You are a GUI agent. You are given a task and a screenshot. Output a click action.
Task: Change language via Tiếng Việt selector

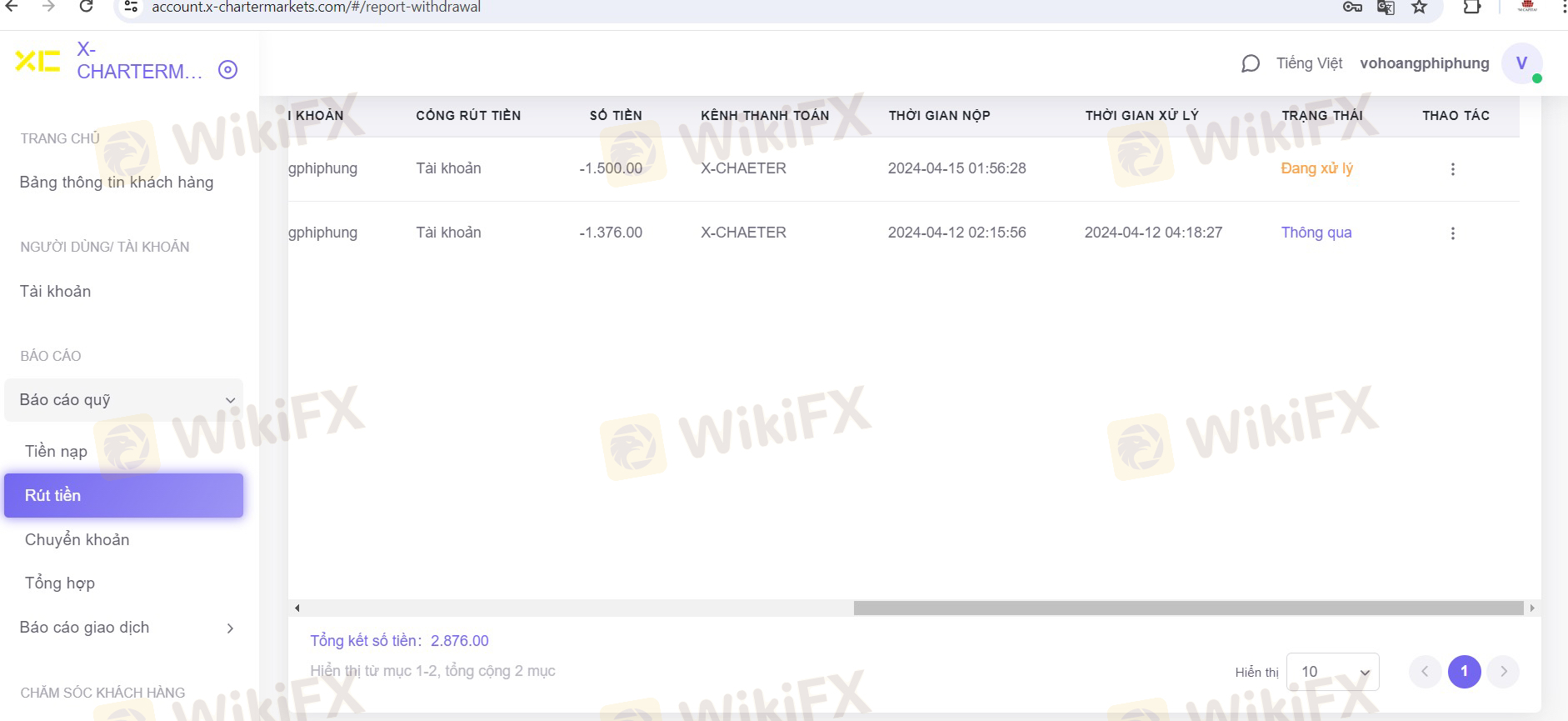click(x=1309, y=63)
